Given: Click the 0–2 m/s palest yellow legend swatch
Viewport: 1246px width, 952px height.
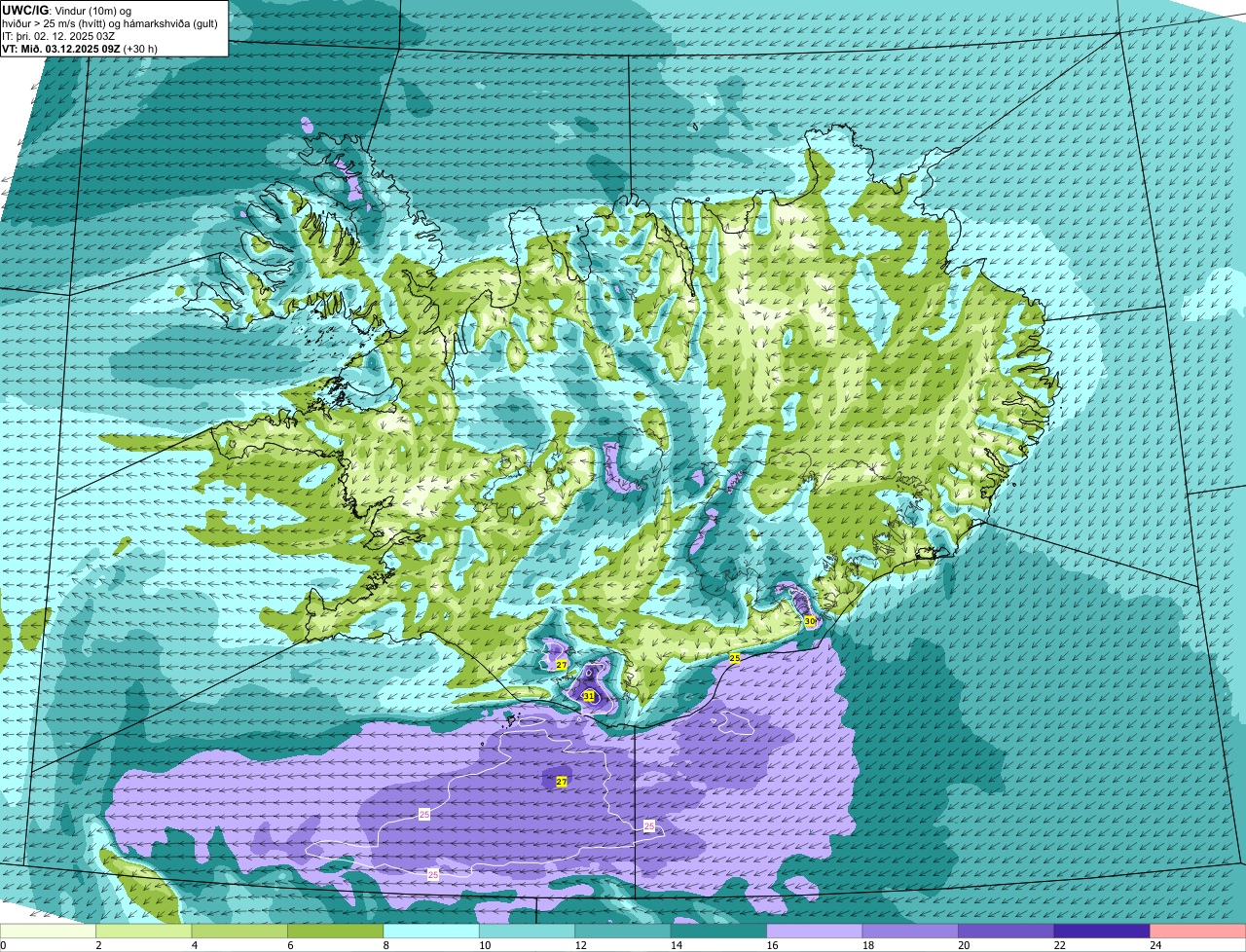Looking at the screenshot, I should click(x=49, y=931).
